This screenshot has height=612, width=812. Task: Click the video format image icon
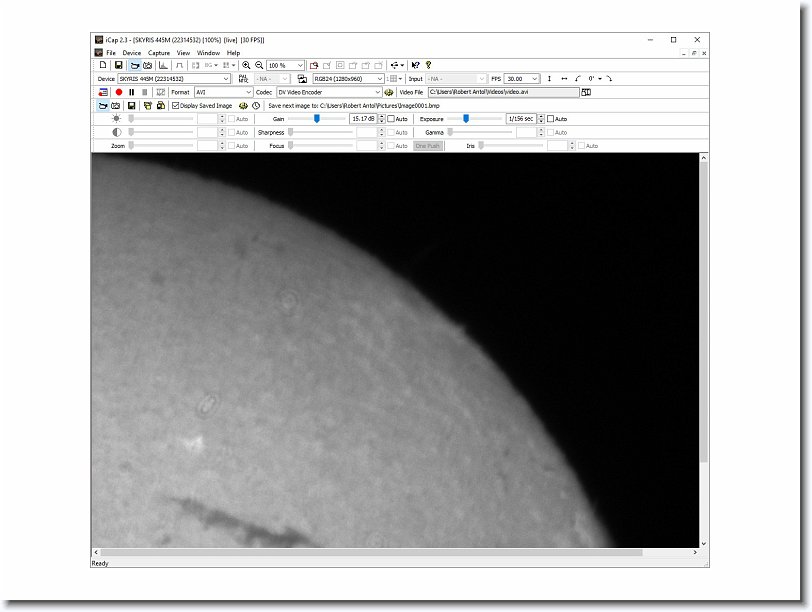302,79
